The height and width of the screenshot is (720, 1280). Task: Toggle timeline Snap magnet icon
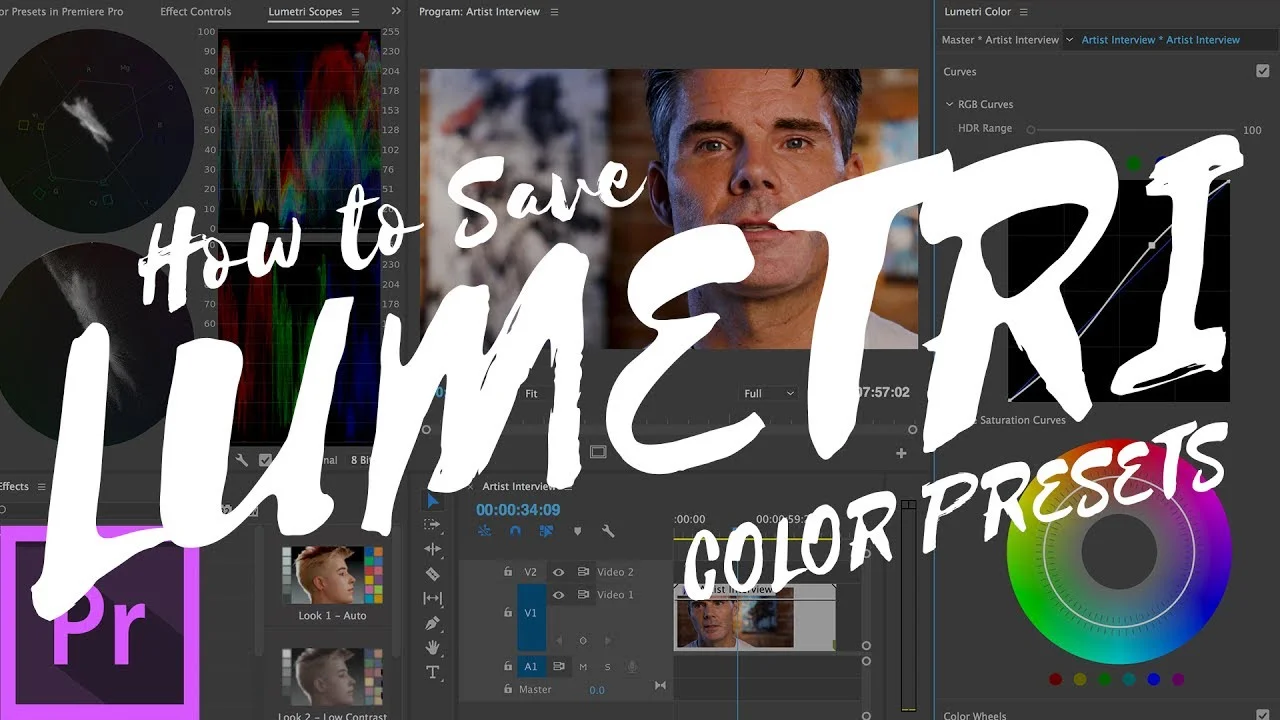tap(515, 531)
